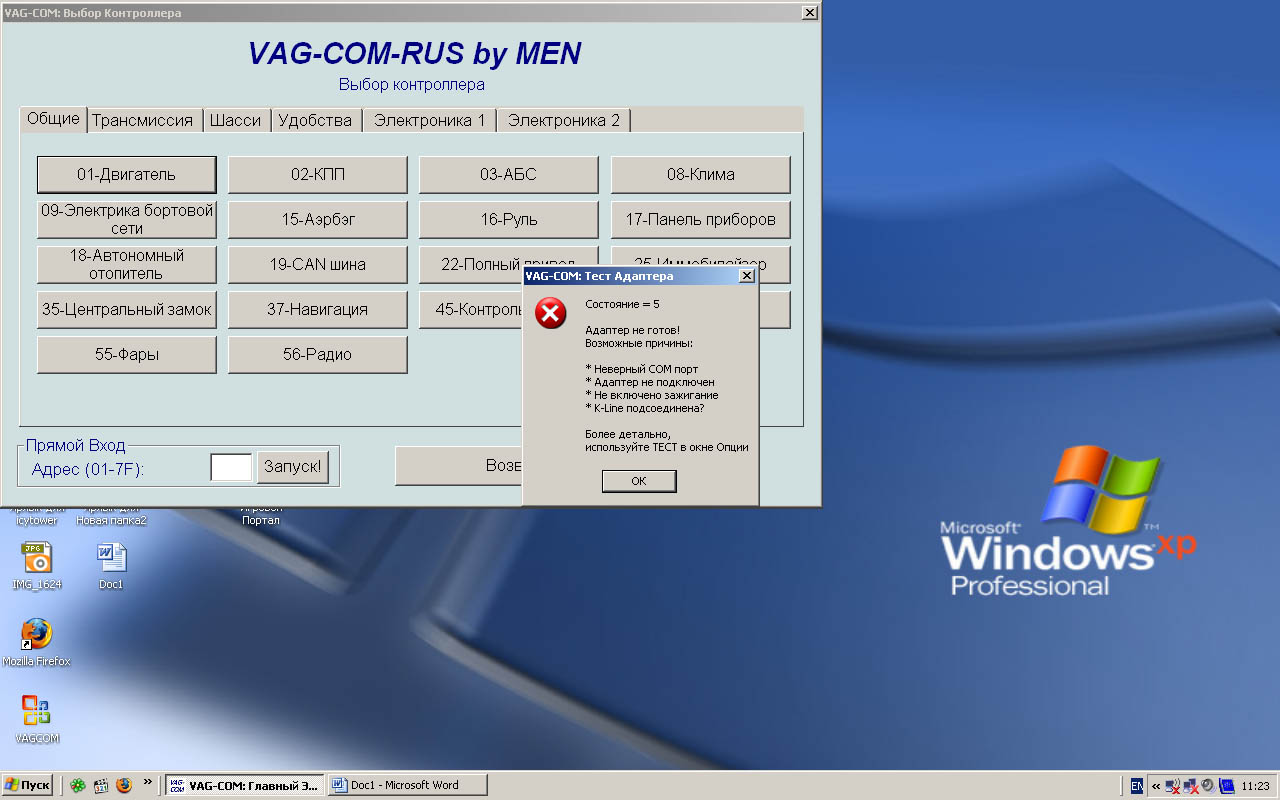Switch to the Трансмиссия tab
The width and height of the screenshot is (1280, 800).
(142, 120)
